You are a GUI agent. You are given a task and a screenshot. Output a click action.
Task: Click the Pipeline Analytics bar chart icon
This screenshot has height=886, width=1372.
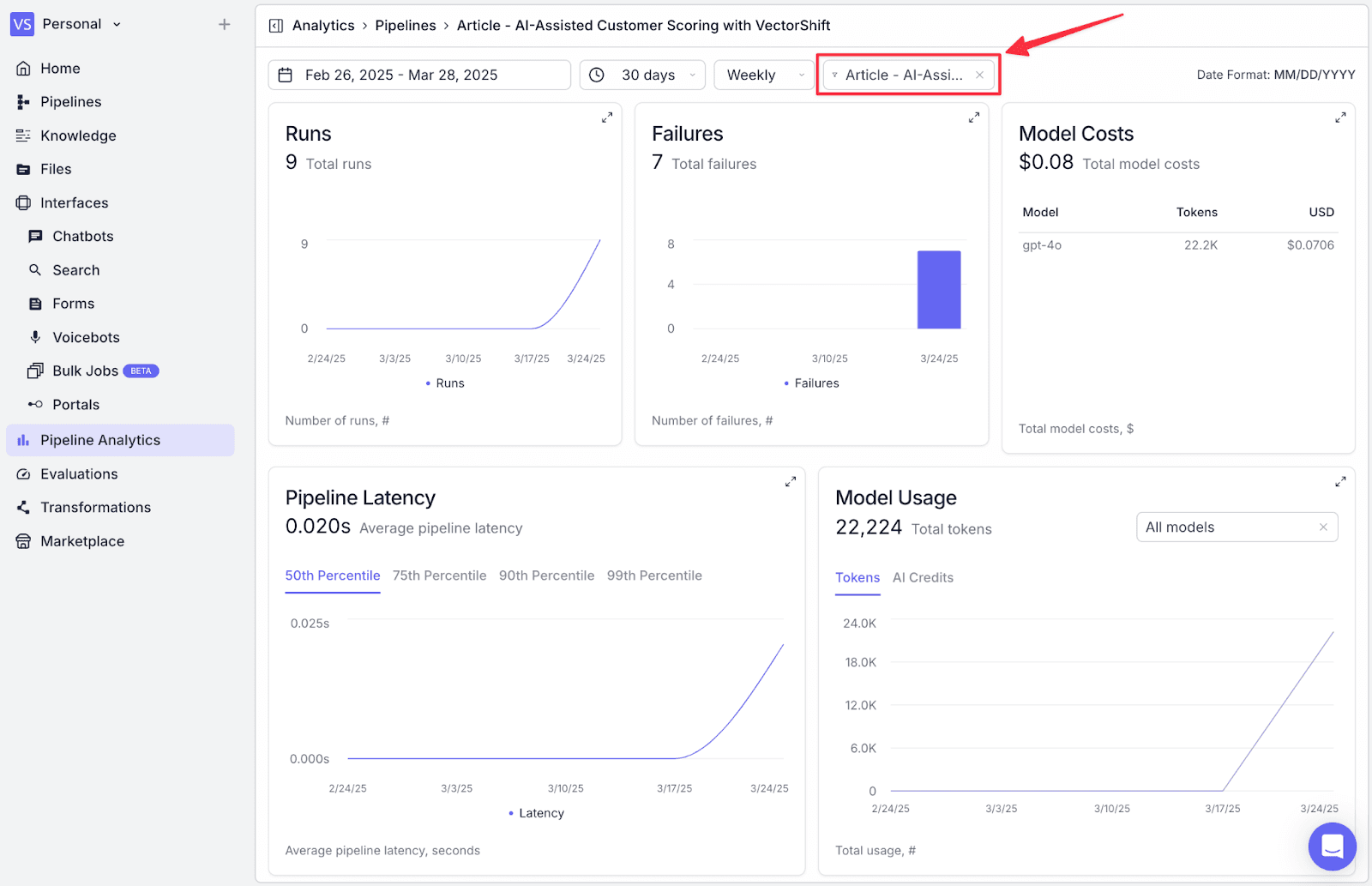[x=23, y=440]
